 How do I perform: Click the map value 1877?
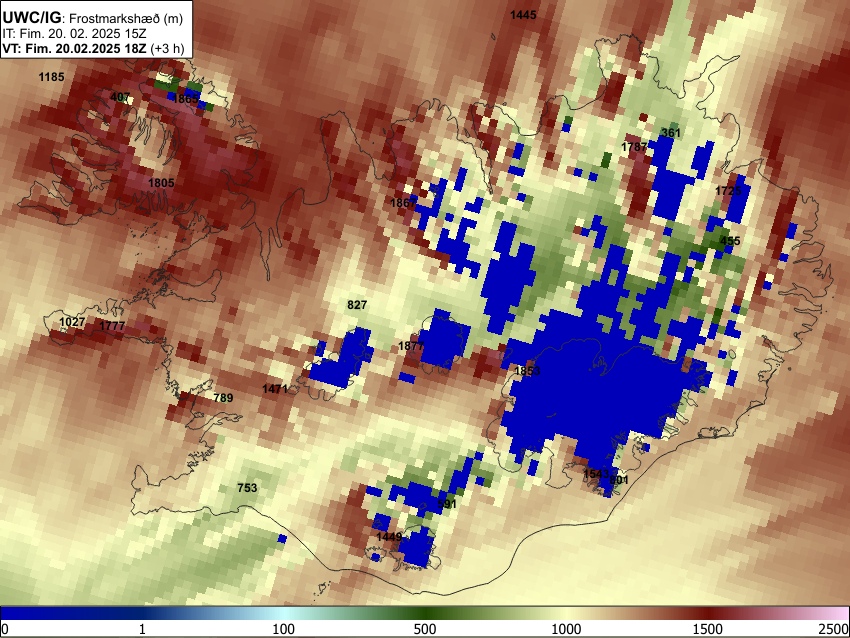click(410, 346)
